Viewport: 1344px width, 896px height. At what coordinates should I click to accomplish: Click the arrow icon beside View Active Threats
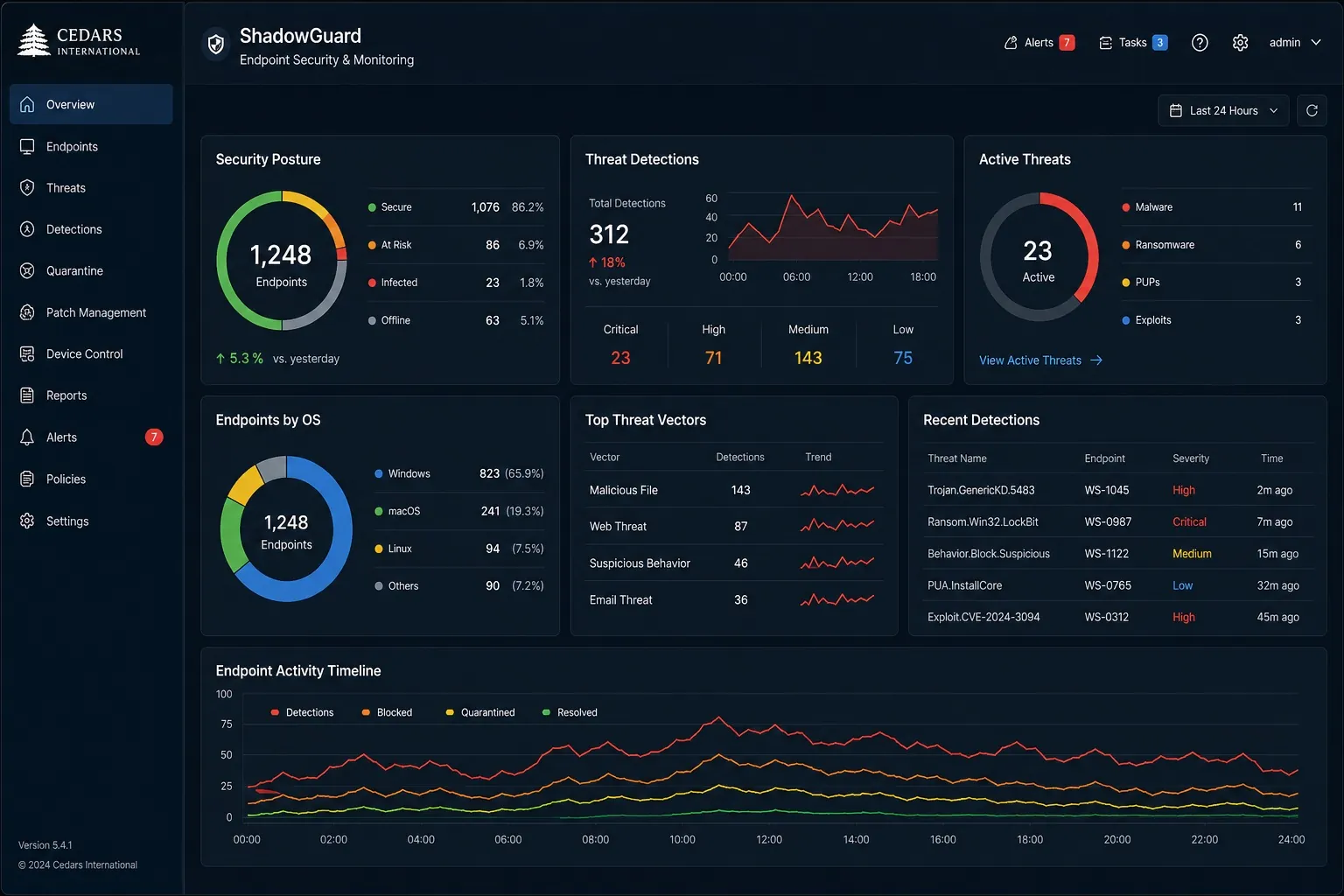1096,360
